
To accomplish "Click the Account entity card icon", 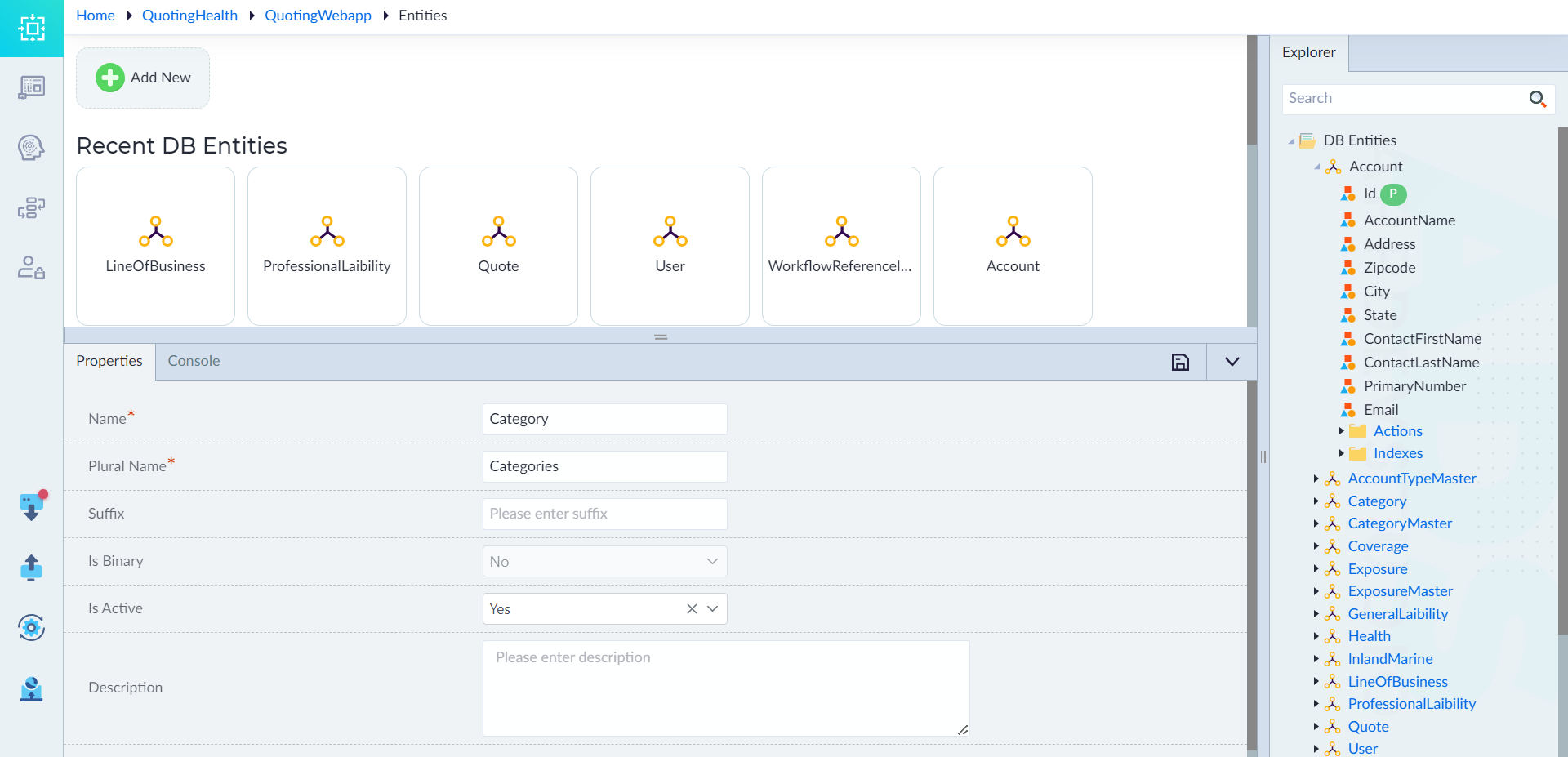I will click(1013, 231).
